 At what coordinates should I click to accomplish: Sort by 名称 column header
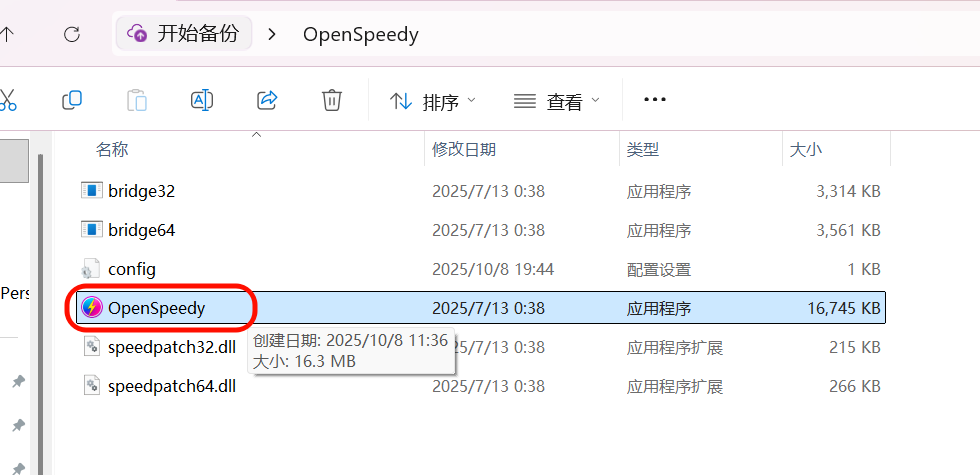(112, 149)
